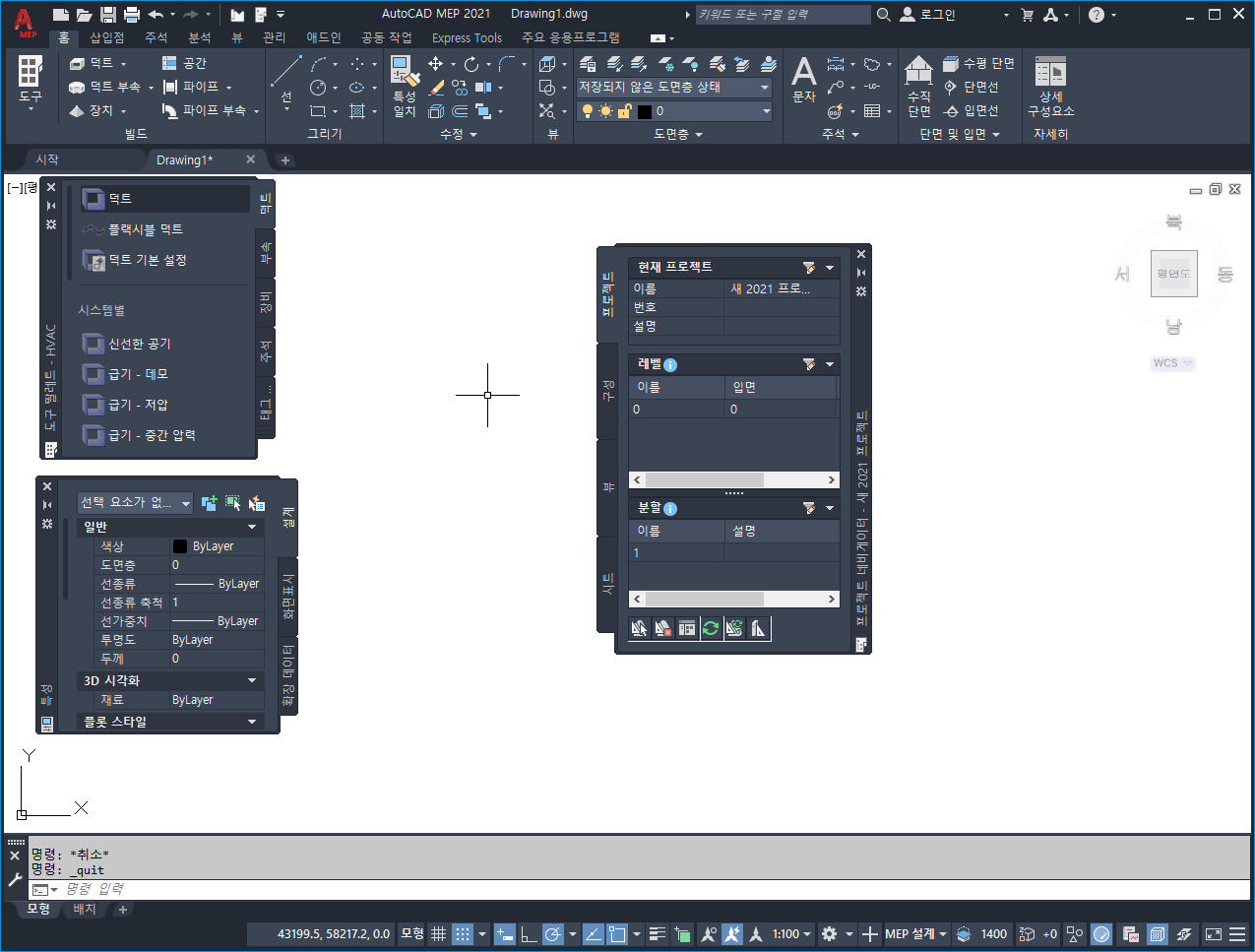The height and width of the screenshot is (952, 1255).
Task: Click the Plot/Print icon in quick access toolbar
Action: coord(133,14)
